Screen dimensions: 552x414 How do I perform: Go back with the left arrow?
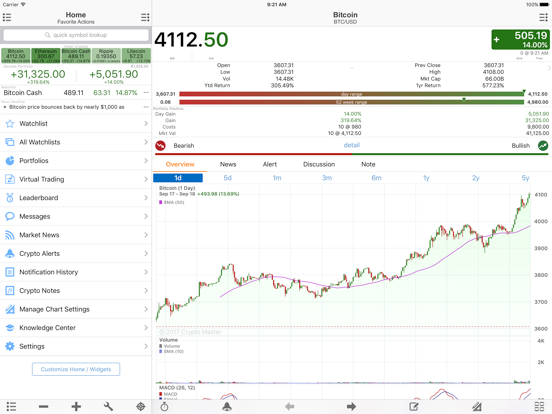pos(289,407)
